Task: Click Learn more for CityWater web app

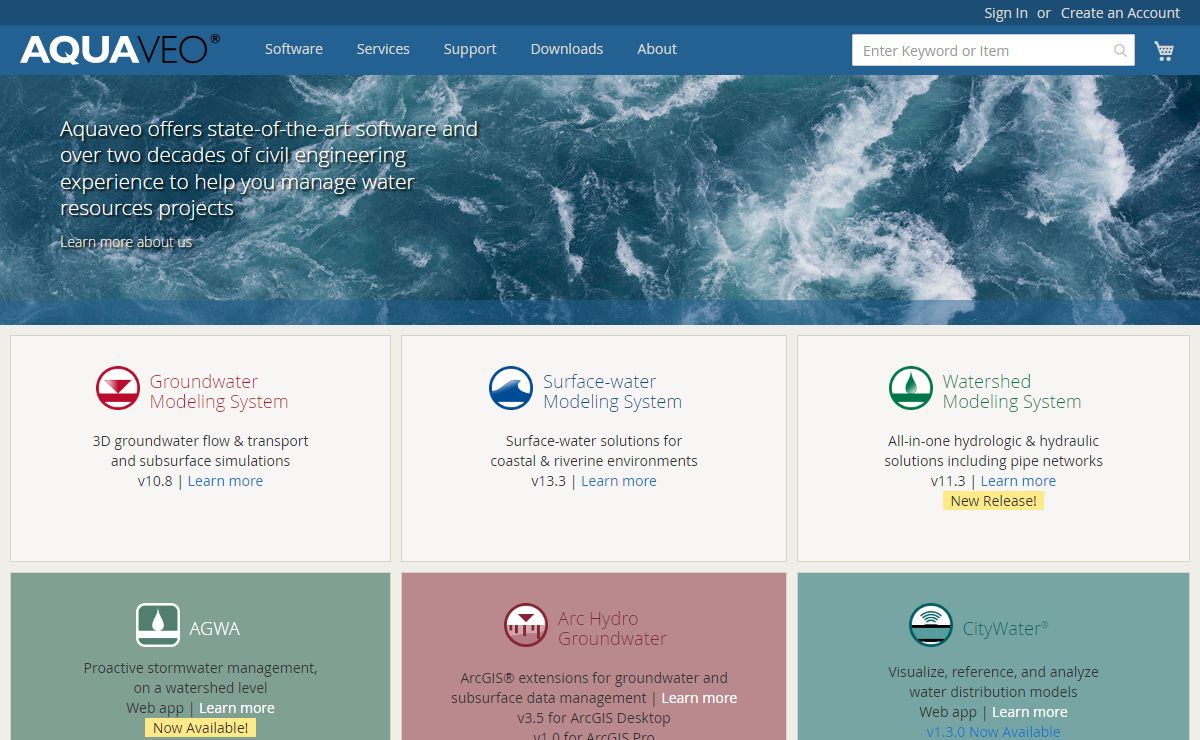Action: pos(1030,712)
